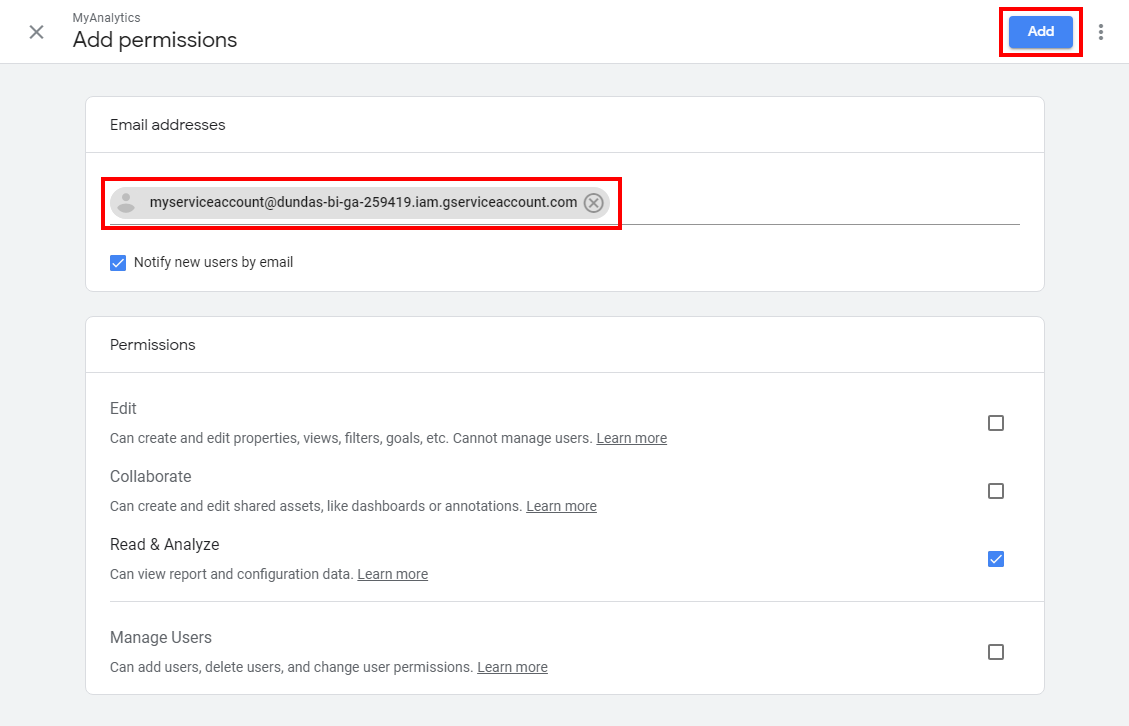
Task: Open the vertical dots menu beside Add
Action: 1101,31
